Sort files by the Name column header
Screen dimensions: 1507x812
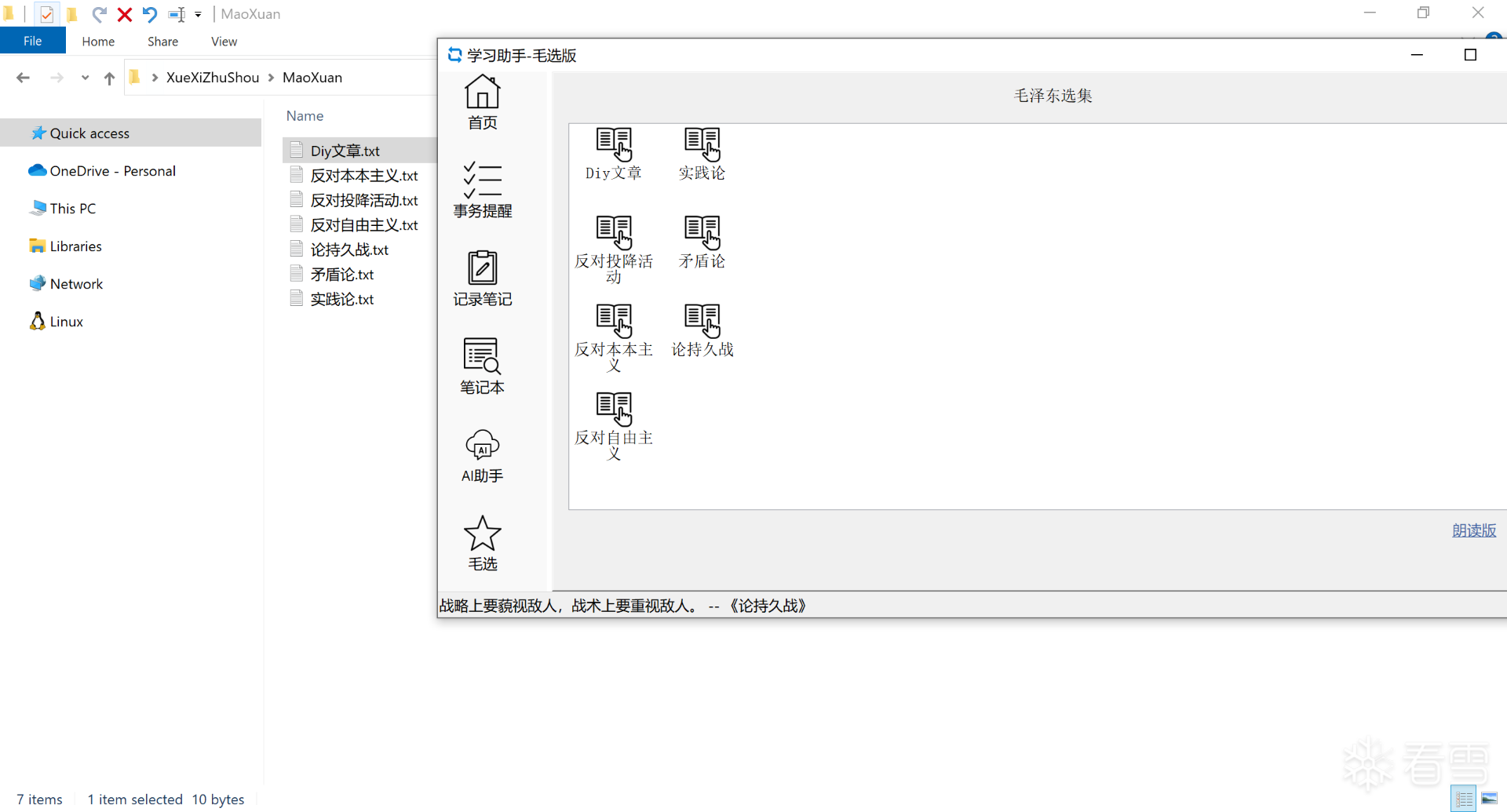pyautogui.click(x=305, y=116)
